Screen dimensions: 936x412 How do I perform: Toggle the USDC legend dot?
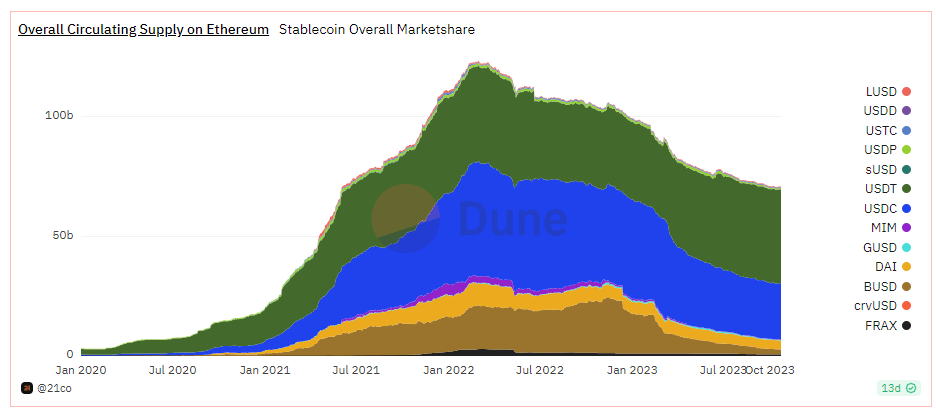coord(906,208)
